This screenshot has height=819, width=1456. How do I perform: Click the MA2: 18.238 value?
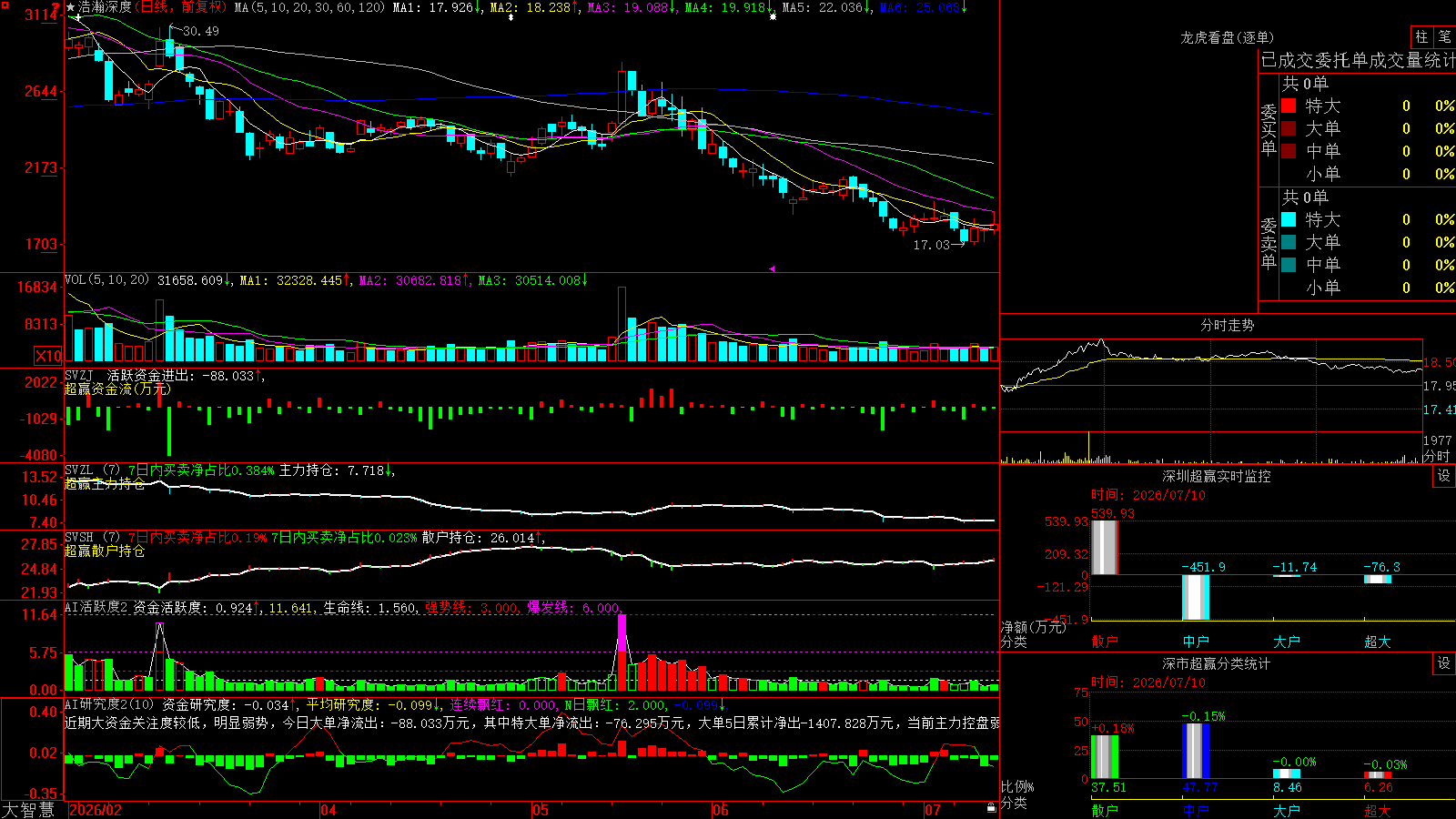[531, 7]
